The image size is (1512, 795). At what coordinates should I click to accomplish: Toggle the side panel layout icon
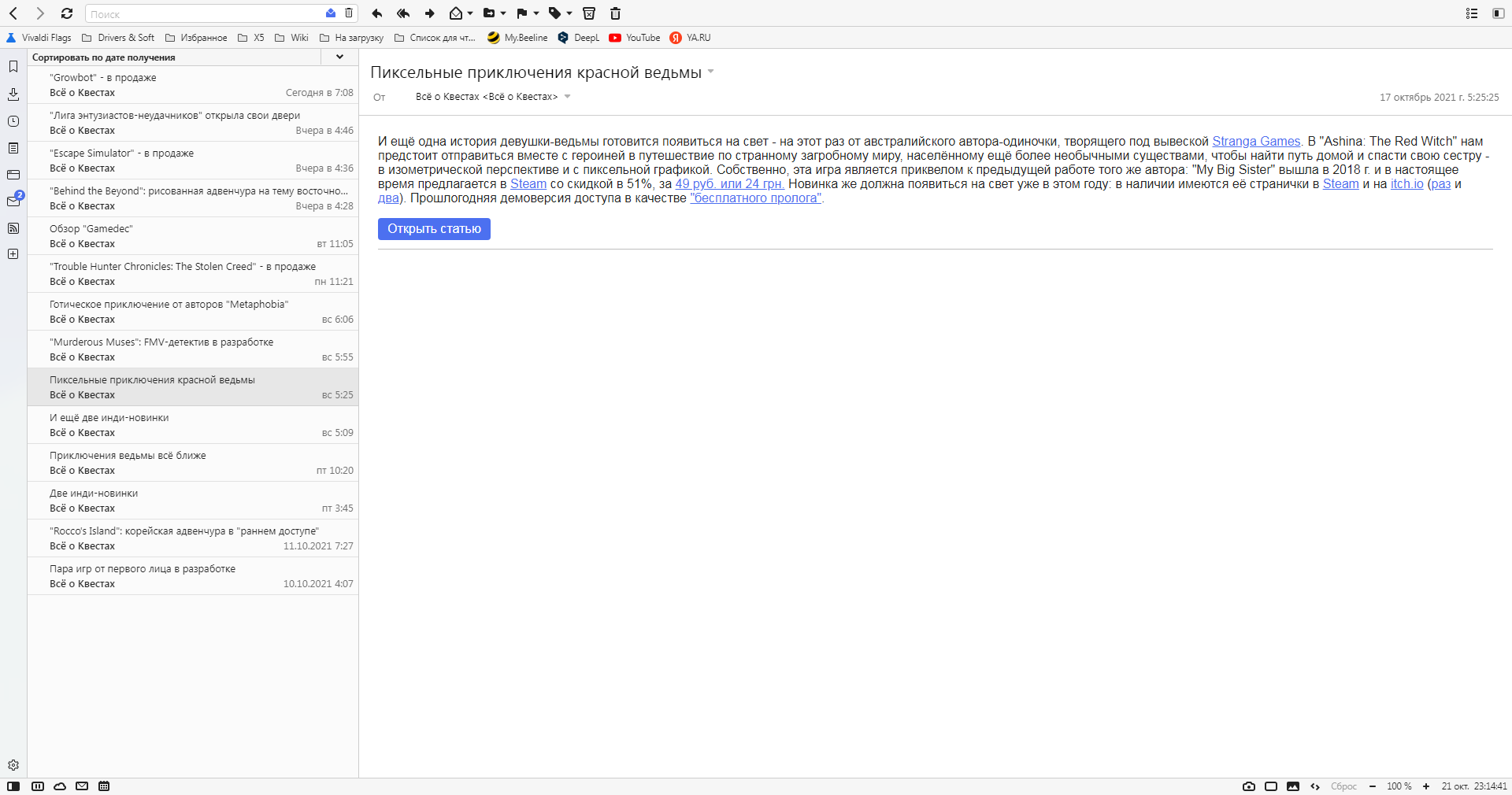point(1499,13)
